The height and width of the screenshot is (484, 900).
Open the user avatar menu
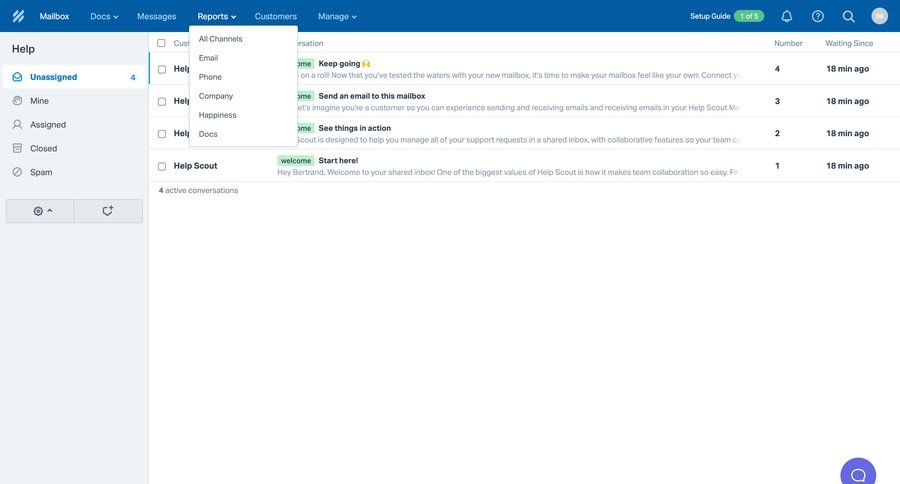click(879, 16)
